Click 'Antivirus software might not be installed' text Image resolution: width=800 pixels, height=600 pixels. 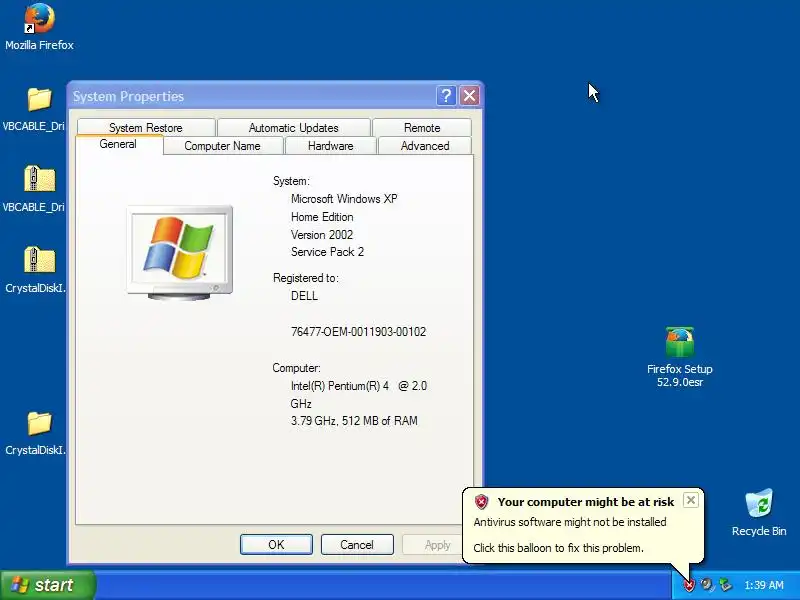pos(570,522)
